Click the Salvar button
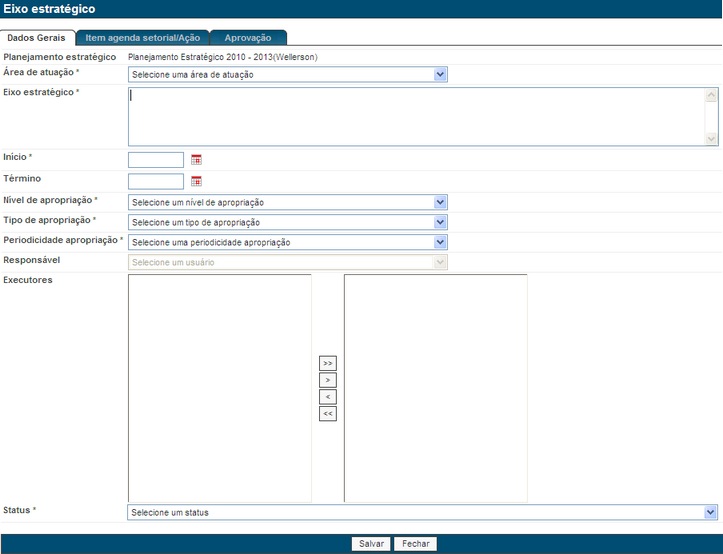 click(x=371, y=544)
